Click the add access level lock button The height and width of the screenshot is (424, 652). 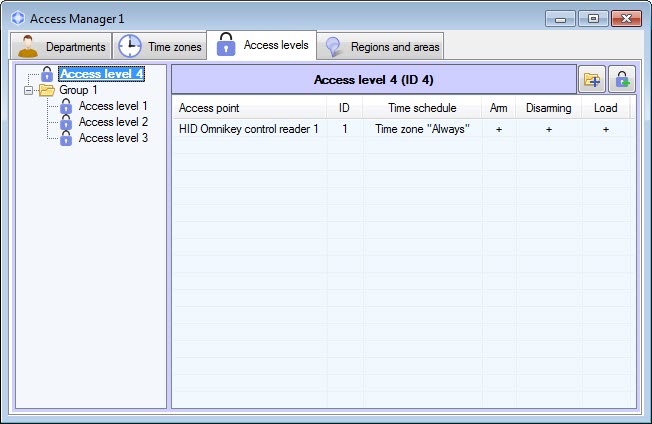pyautogui.click(x=622, y=79)
